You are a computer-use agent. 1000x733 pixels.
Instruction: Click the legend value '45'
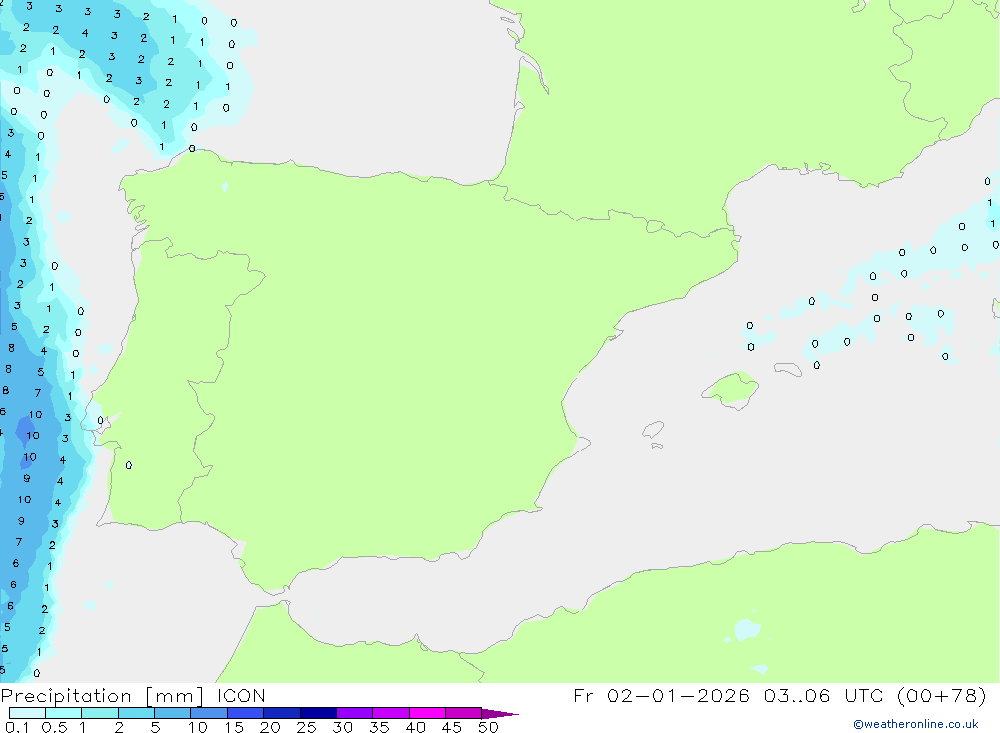[452, 727]
